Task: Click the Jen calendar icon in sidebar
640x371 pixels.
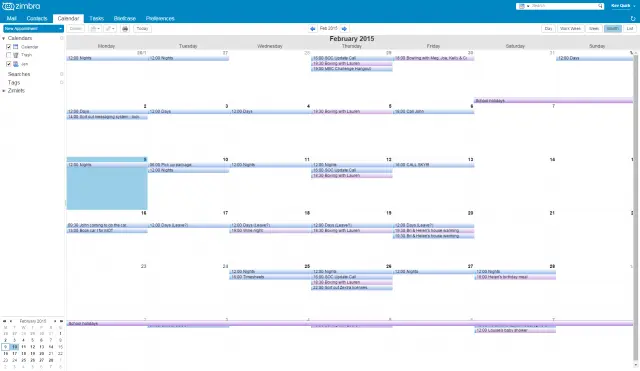Action: point(16,64)
